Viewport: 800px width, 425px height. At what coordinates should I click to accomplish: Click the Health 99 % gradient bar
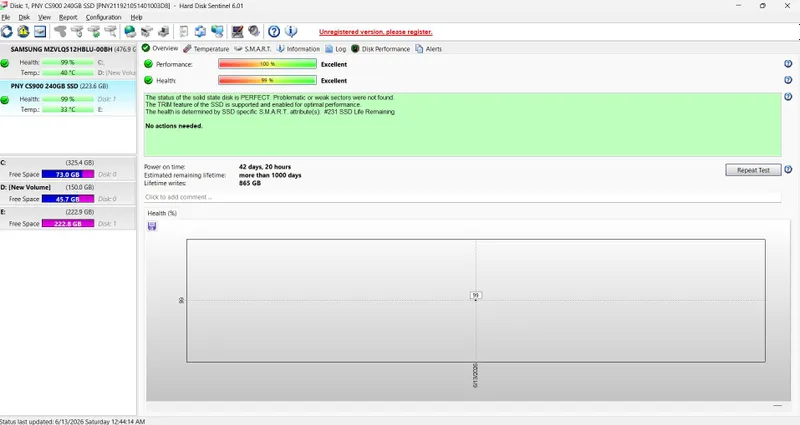(x=267, y=81)
